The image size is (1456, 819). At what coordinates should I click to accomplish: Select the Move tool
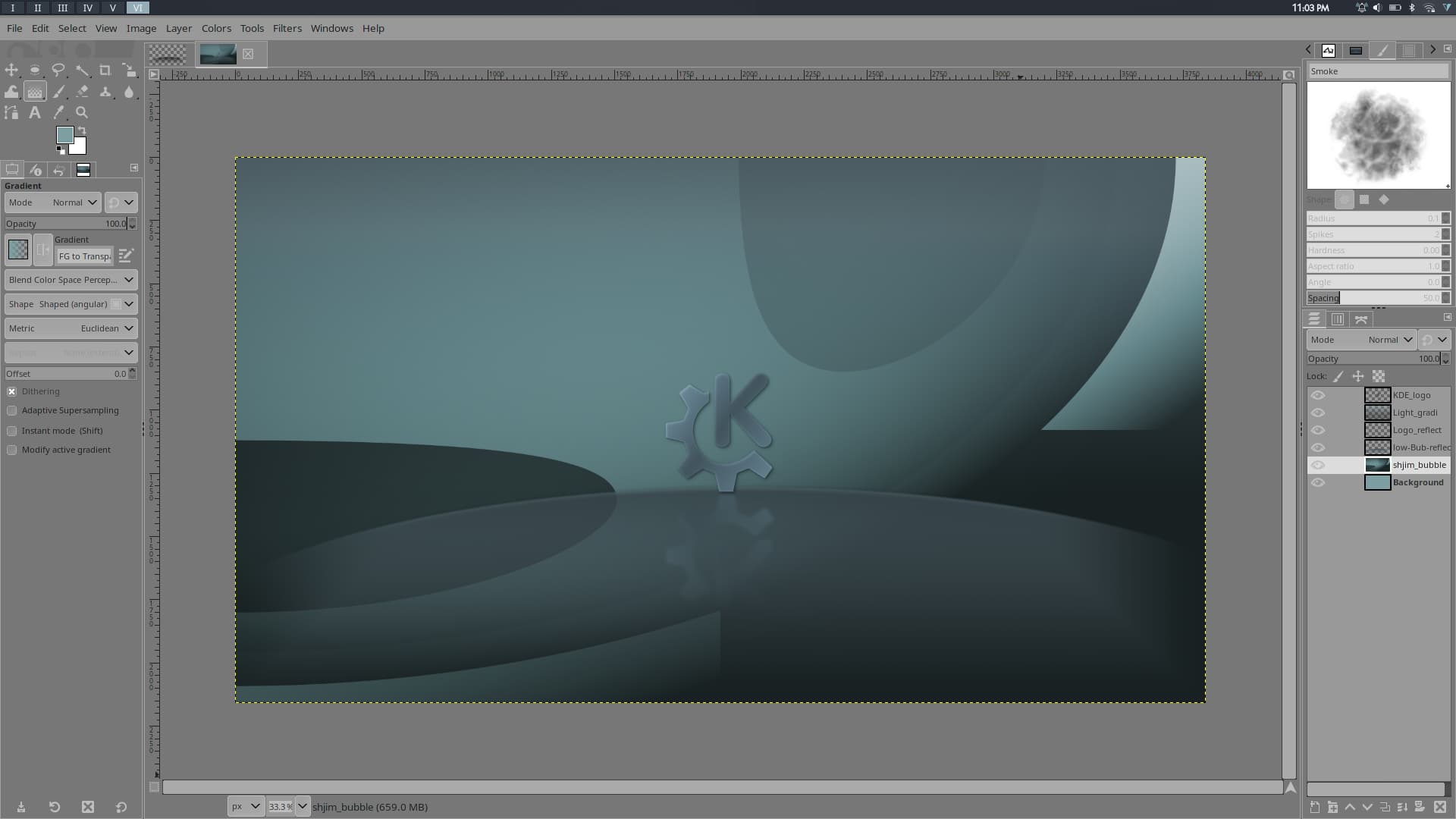11,71
